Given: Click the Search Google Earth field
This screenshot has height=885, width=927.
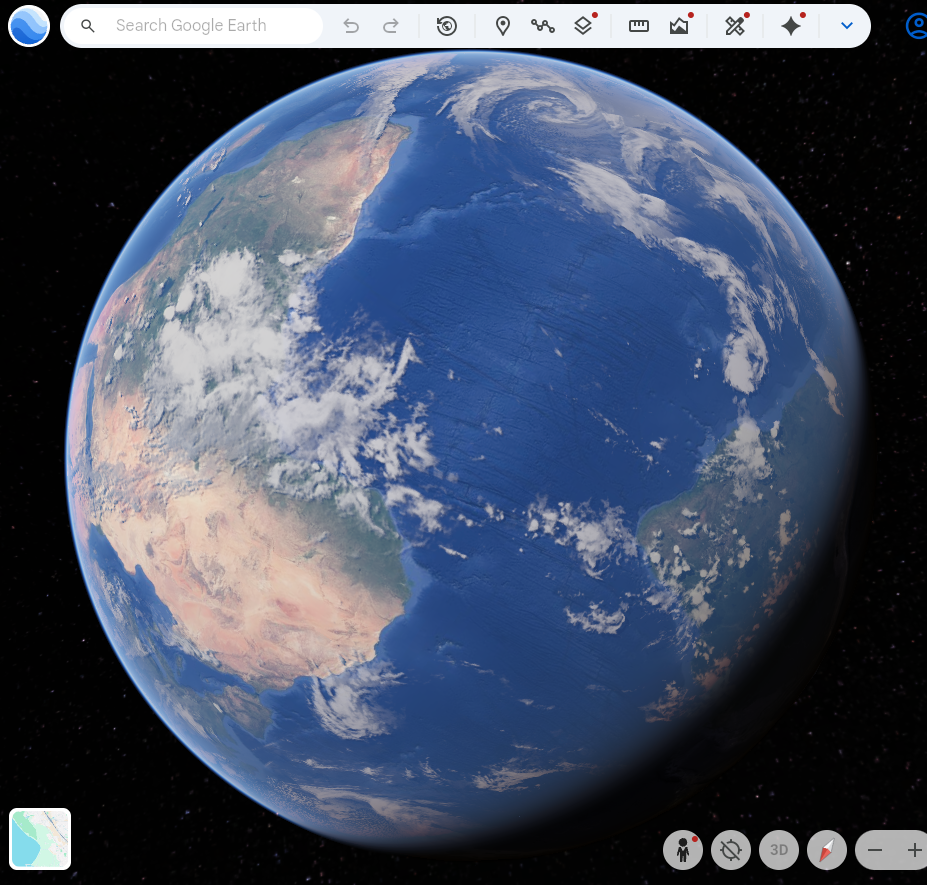Looking at the screenshot, I should pyautogui.click(x=192, y=25).
